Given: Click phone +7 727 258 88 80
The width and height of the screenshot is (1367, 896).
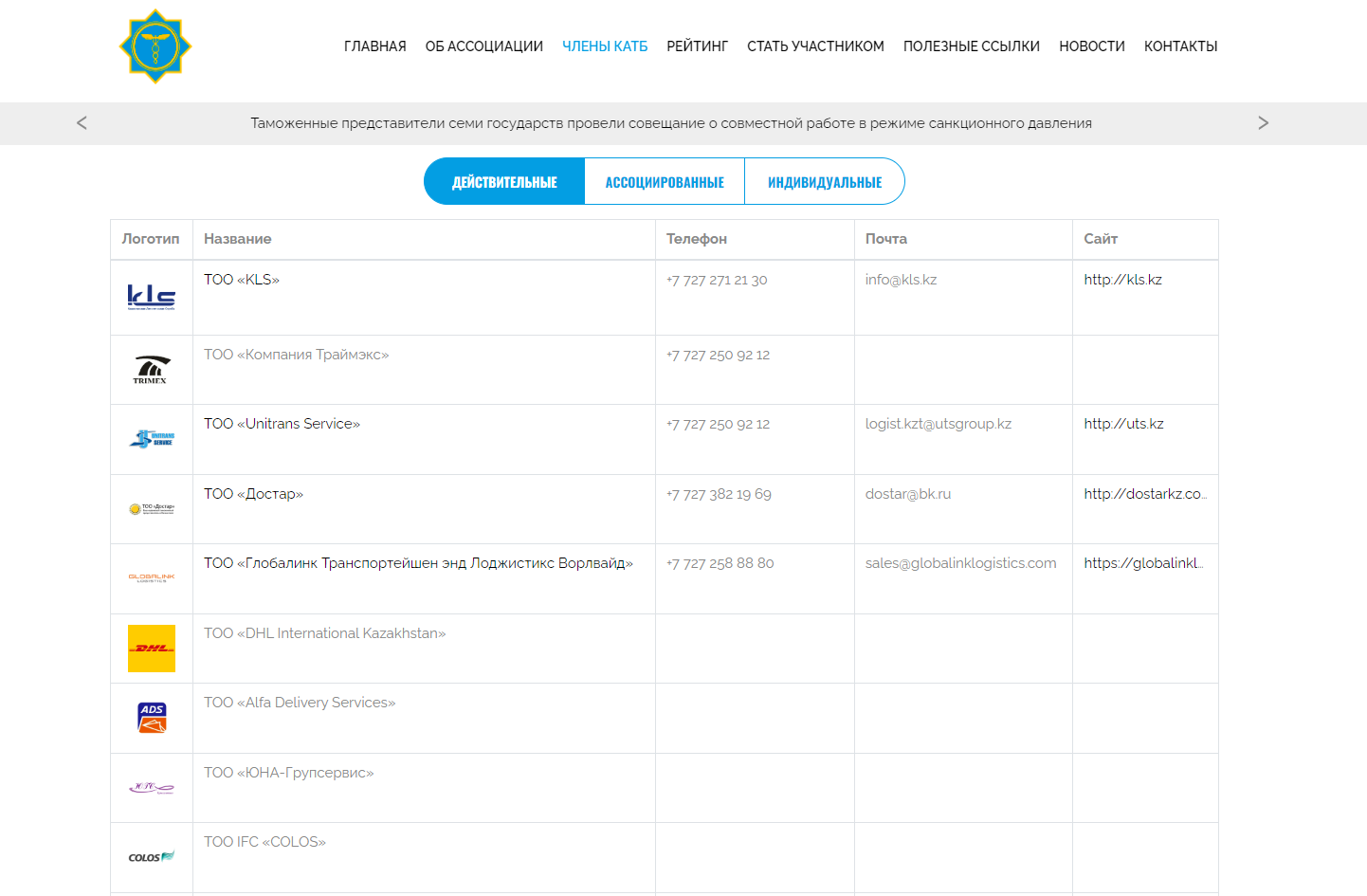Looking at the screenshot, I should click(x=720, y=563).
